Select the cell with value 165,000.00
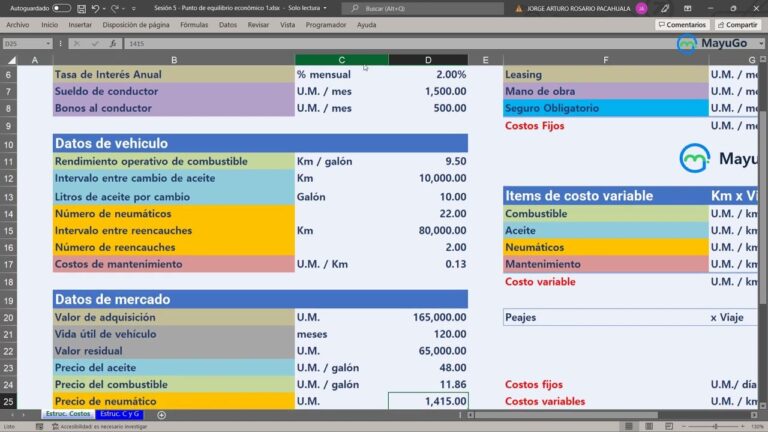Screen dimensions: 768x432 click(427, 317)
